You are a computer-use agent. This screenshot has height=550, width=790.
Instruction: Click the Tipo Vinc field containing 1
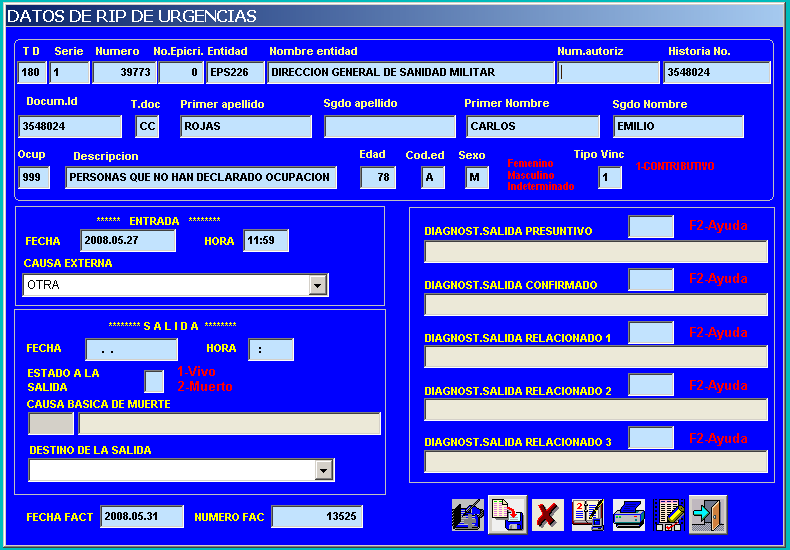610,177
